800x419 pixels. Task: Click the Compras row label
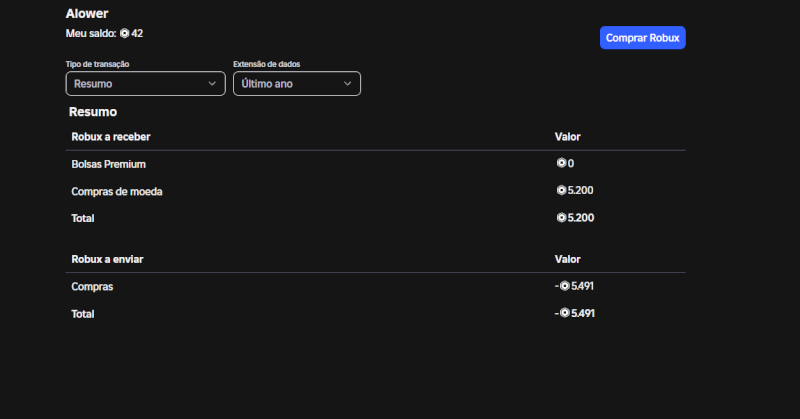click(92, 287)
